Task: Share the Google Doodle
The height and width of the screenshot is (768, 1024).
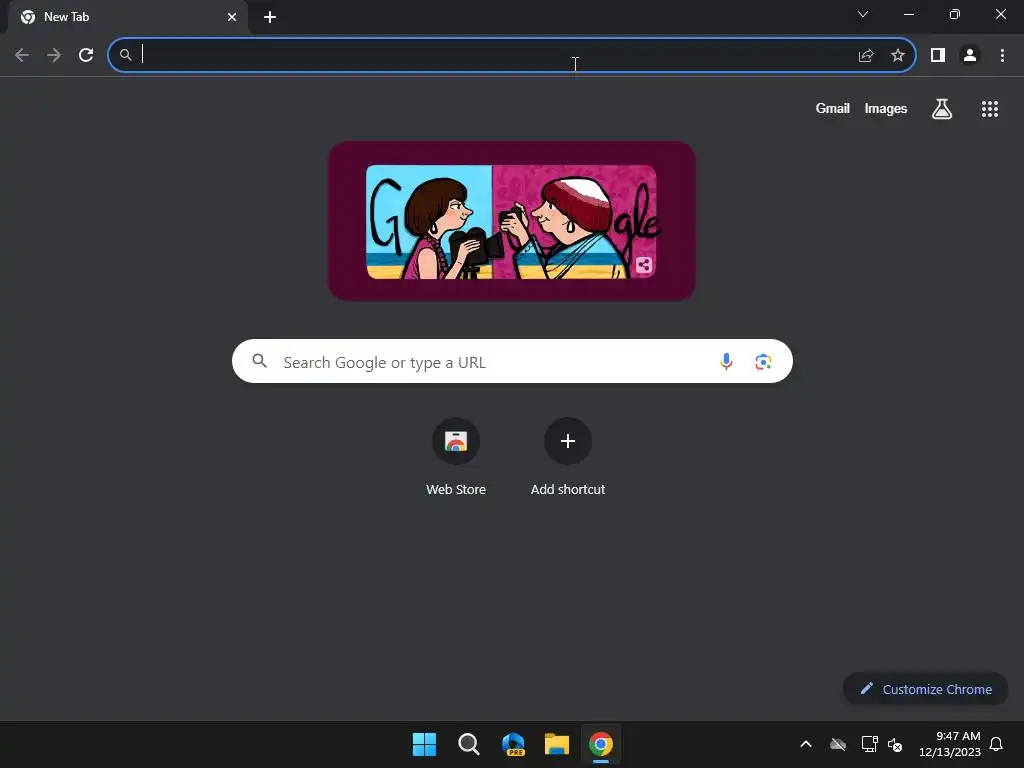Action: coord(644,265)
